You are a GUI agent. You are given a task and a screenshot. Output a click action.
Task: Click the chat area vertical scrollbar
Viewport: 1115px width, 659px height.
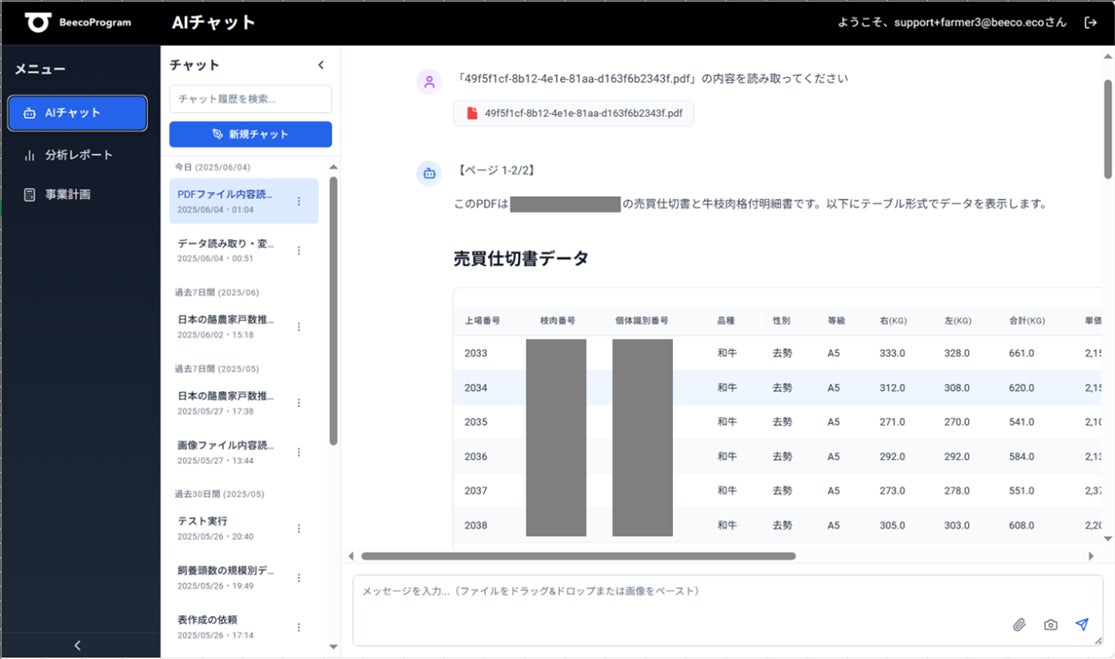click(x=1108, y=129)
